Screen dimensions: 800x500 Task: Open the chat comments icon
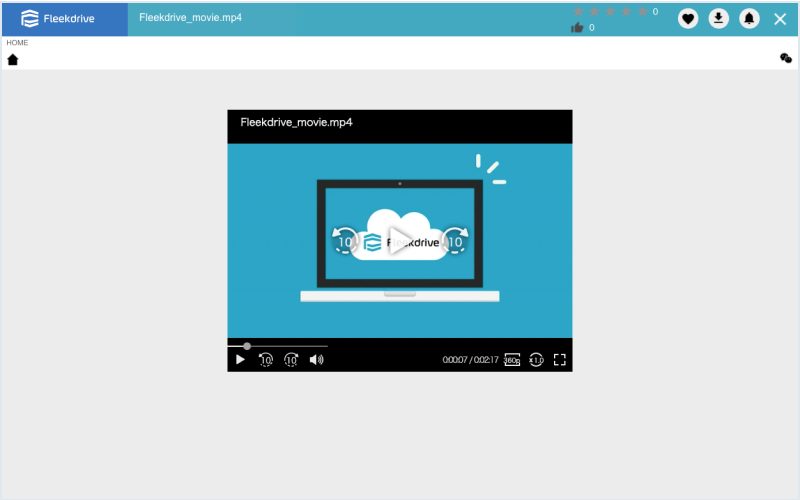pyautogui.click(x=786, y=58)
